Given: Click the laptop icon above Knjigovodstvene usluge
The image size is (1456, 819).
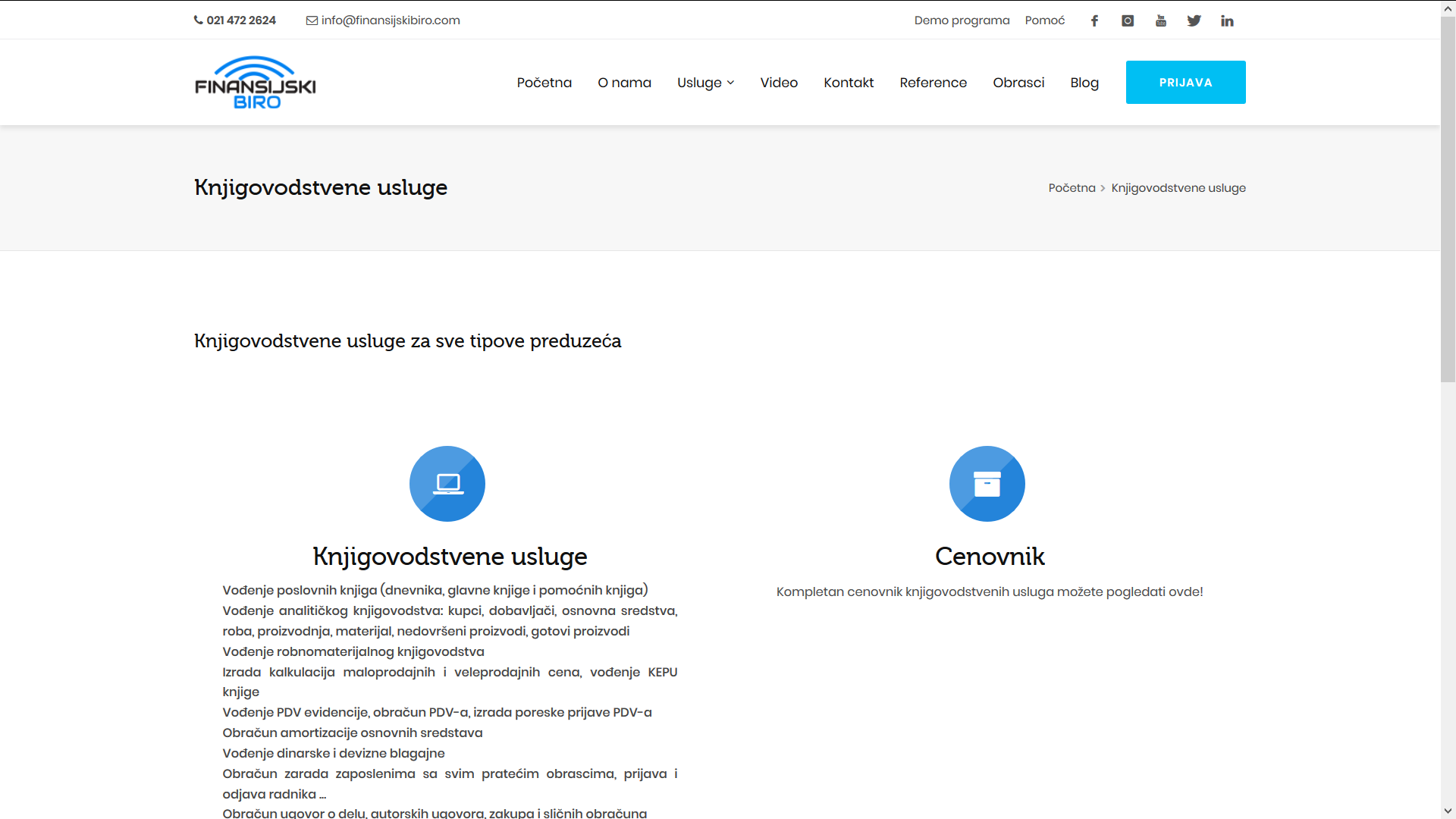Looking at the screenshot, I should click(447, 484).
